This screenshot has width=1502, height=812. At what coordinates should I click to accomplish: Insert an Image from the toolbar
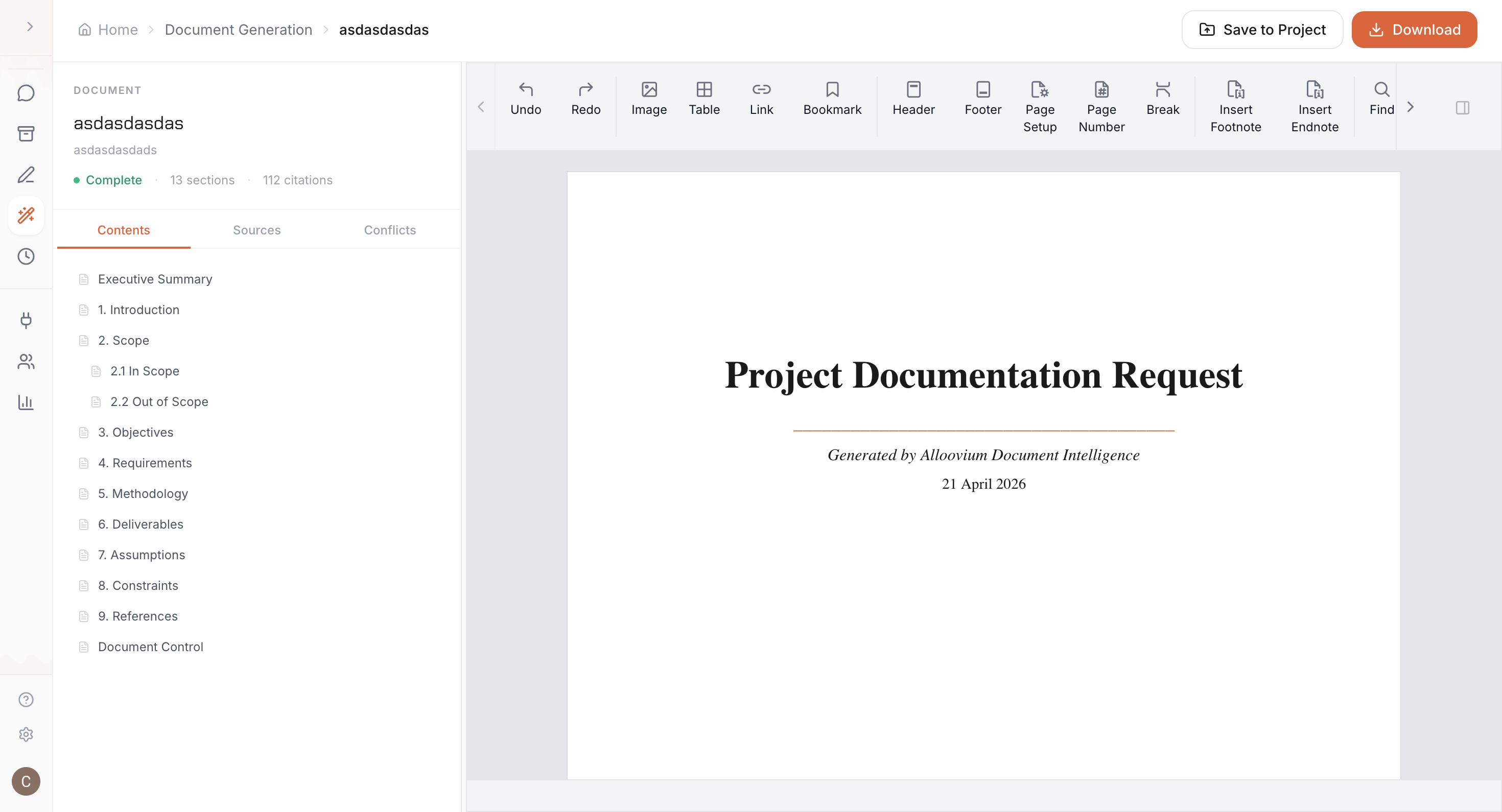pyautogui.click(x=649, y=99)
